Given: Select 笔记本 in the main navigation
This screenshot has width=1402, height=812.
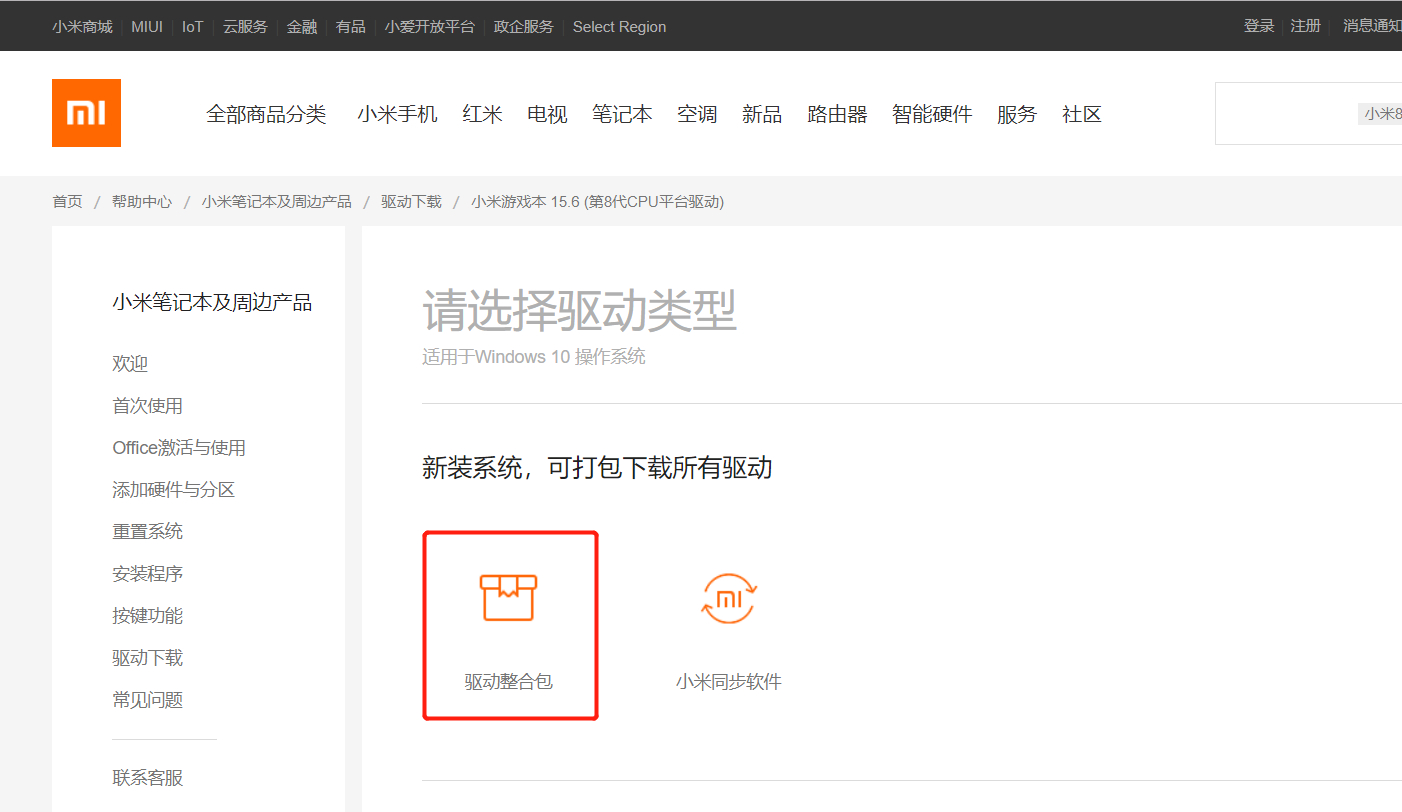Looking at the screenshot, I should [622, 114].
